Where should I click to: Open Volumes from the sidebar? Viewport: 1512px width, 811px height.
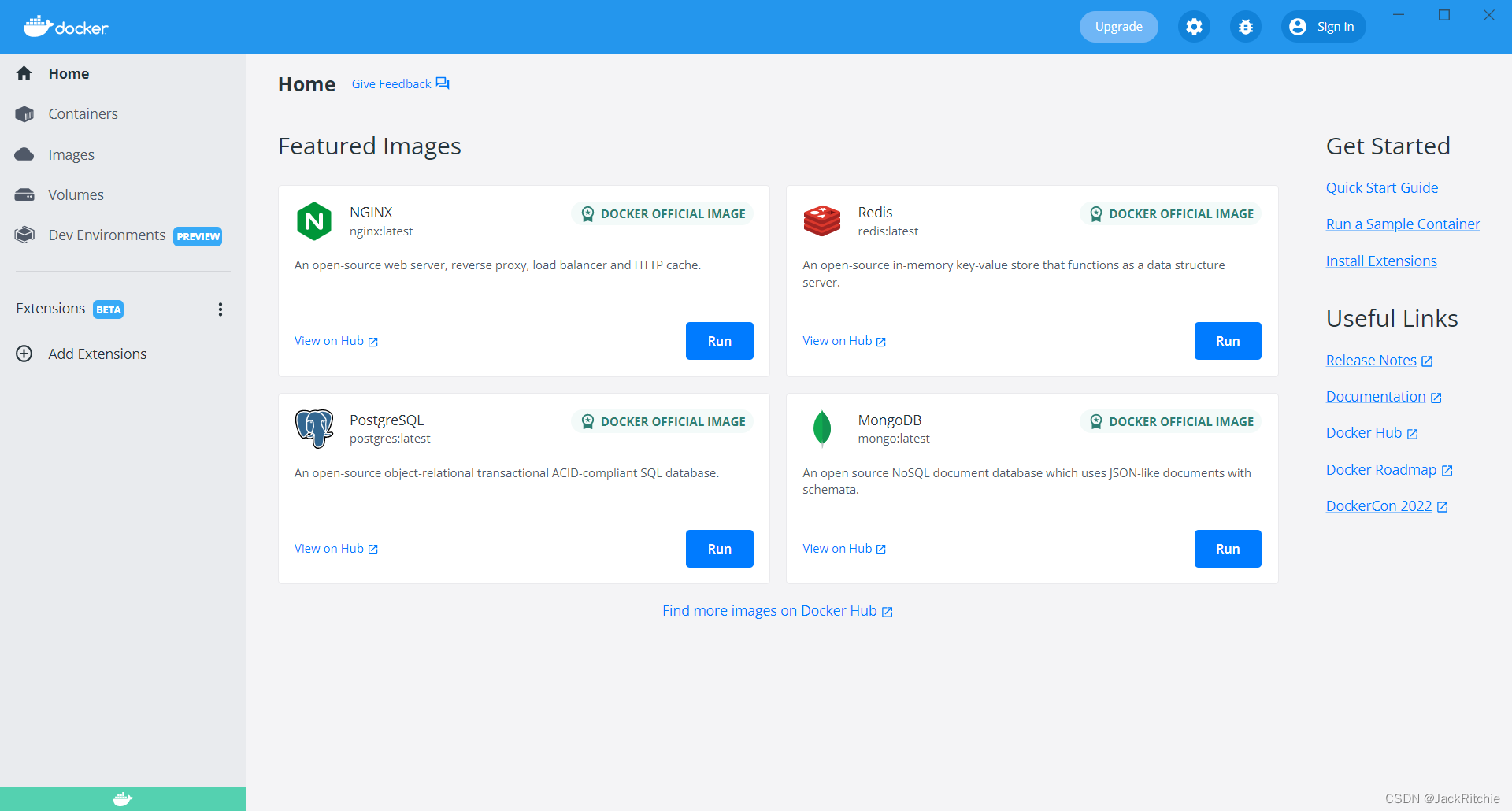pyautogui.click(x=76, y=194)
